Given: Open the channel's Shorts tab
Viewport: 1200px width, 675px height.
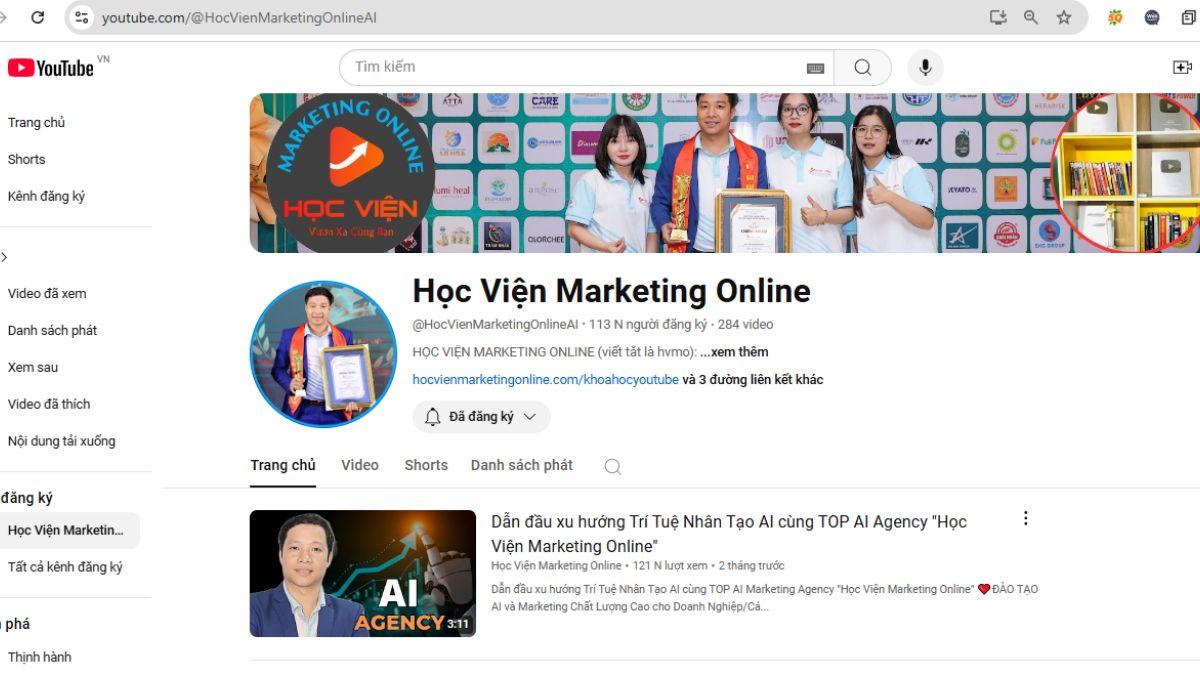Looking at the screenshot, I should [x=426, y=465].
